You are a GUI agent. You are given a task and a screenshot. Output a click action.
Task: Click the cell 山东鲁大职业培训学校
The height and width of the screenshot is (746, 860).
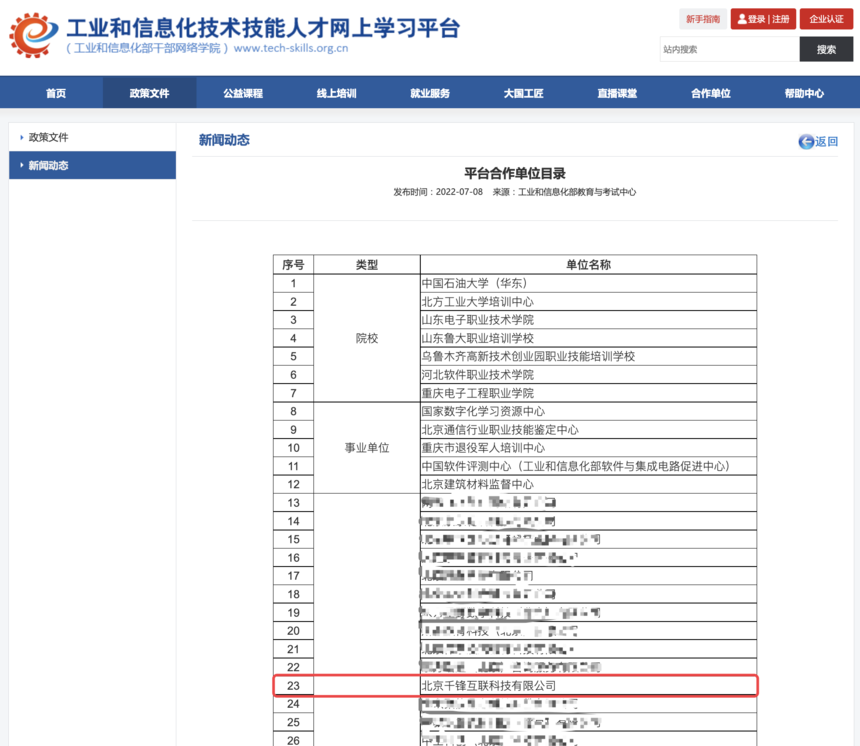click(x=589, y=338)
